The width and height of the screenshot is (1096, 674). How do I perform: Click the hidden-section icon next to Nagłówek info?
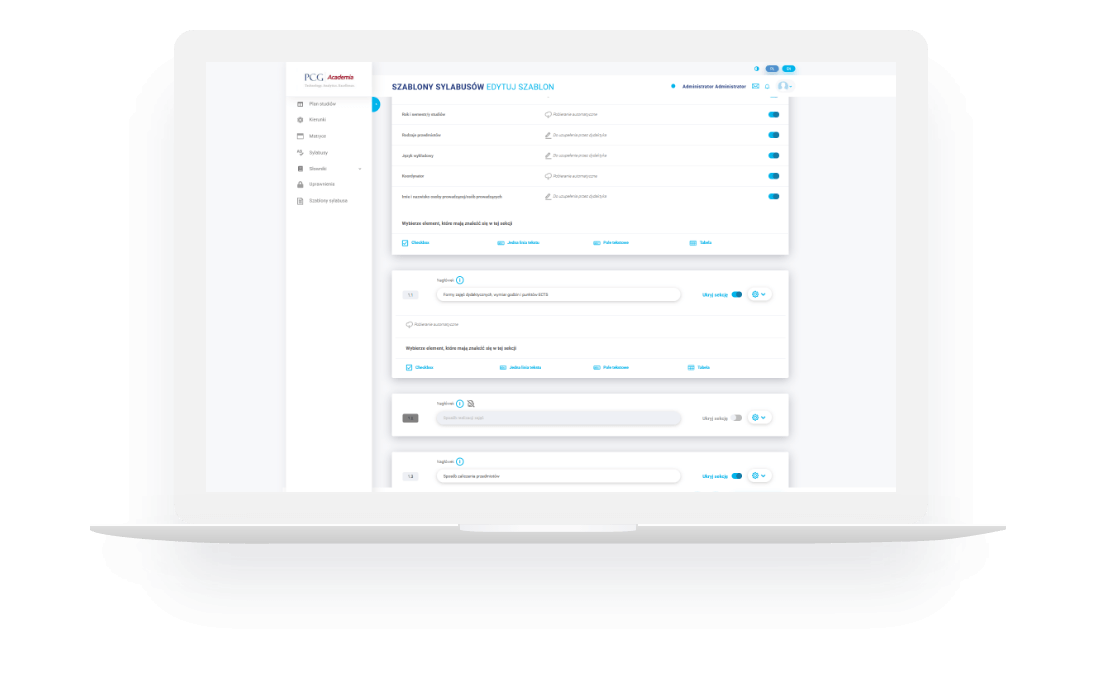pyautogui.click(x=471, y=403)
